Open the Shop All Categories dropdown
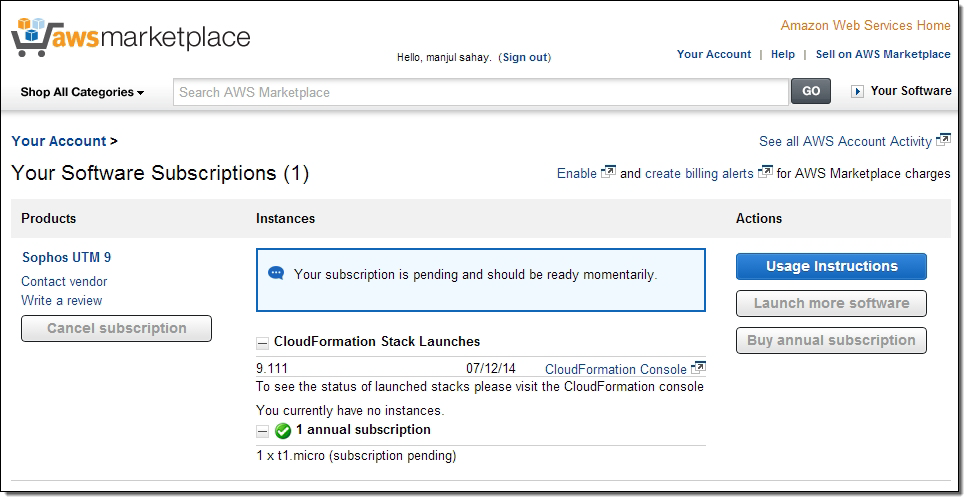 tap(82, 92)
